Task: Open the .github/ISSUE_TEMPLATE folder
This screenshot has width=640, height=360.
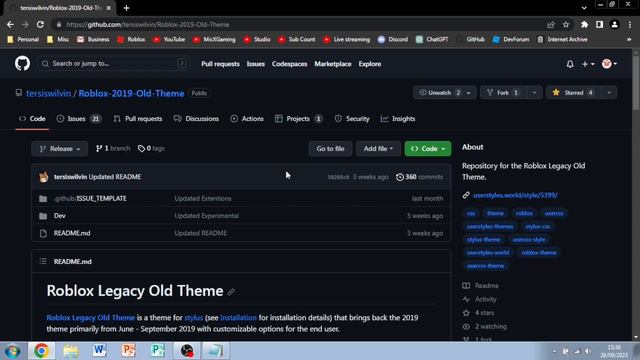Action: [90, 198]
